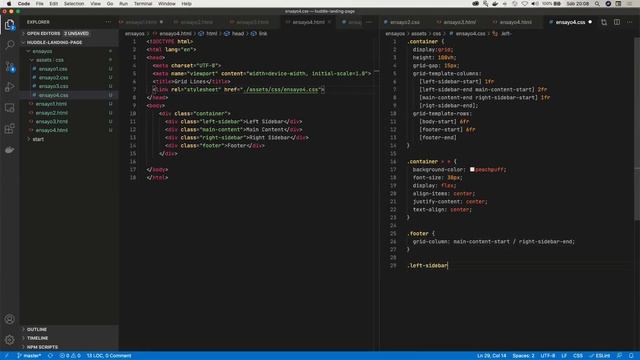Click the sync changes icon in status bar
640x360 pixels.
(51, 356)
